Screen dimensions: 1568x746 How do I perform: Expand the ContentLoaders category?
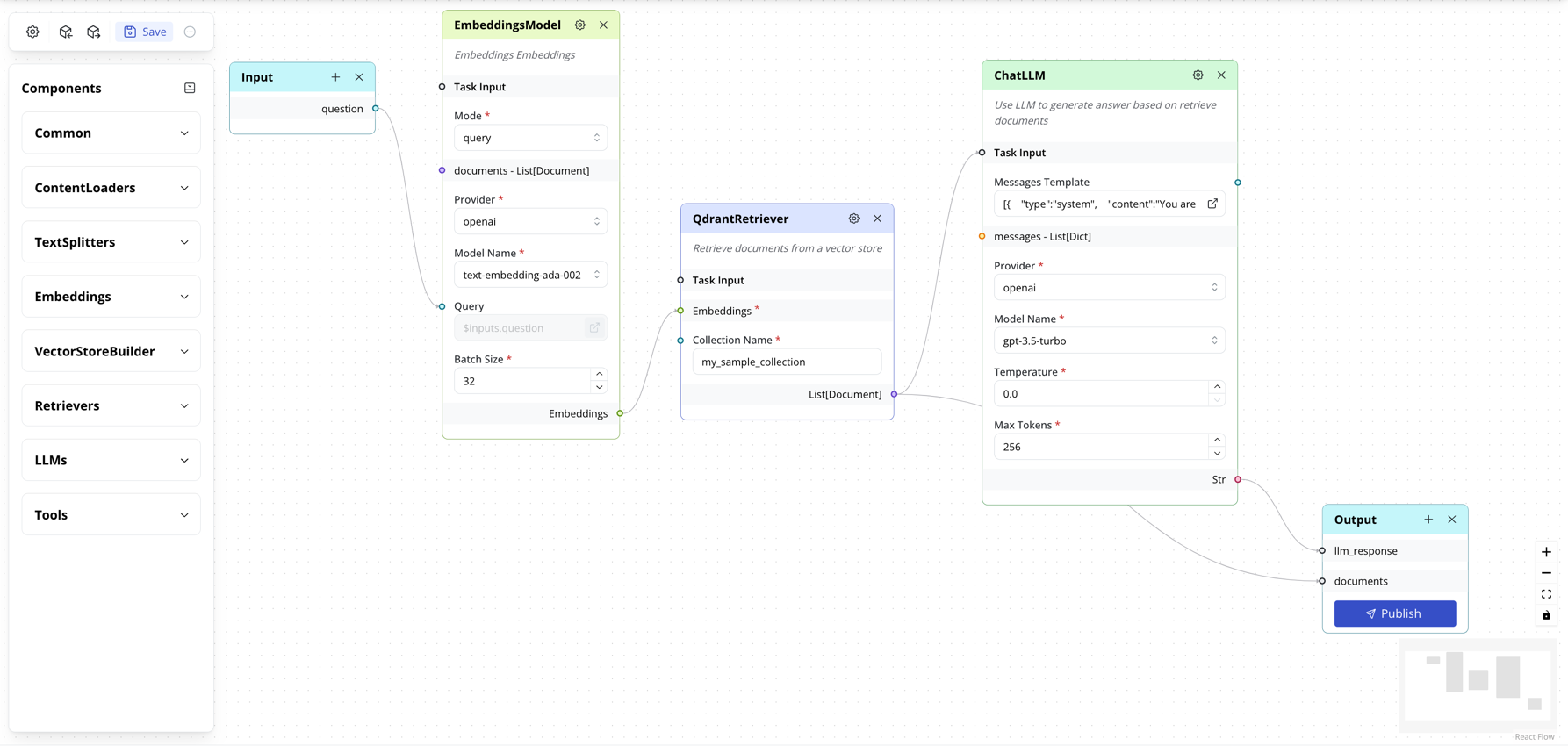tap(111, 188)
